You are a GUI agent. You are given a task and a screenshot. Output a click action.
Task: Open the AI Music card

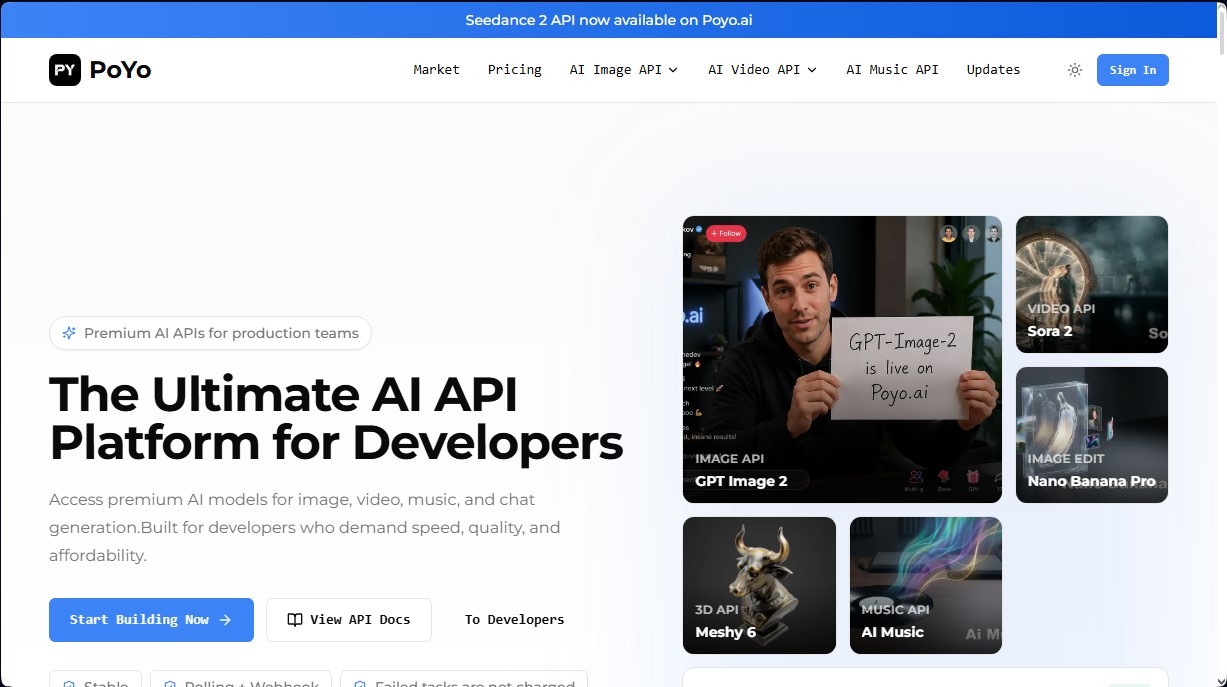pyautogui.click(x=926, y=585)
